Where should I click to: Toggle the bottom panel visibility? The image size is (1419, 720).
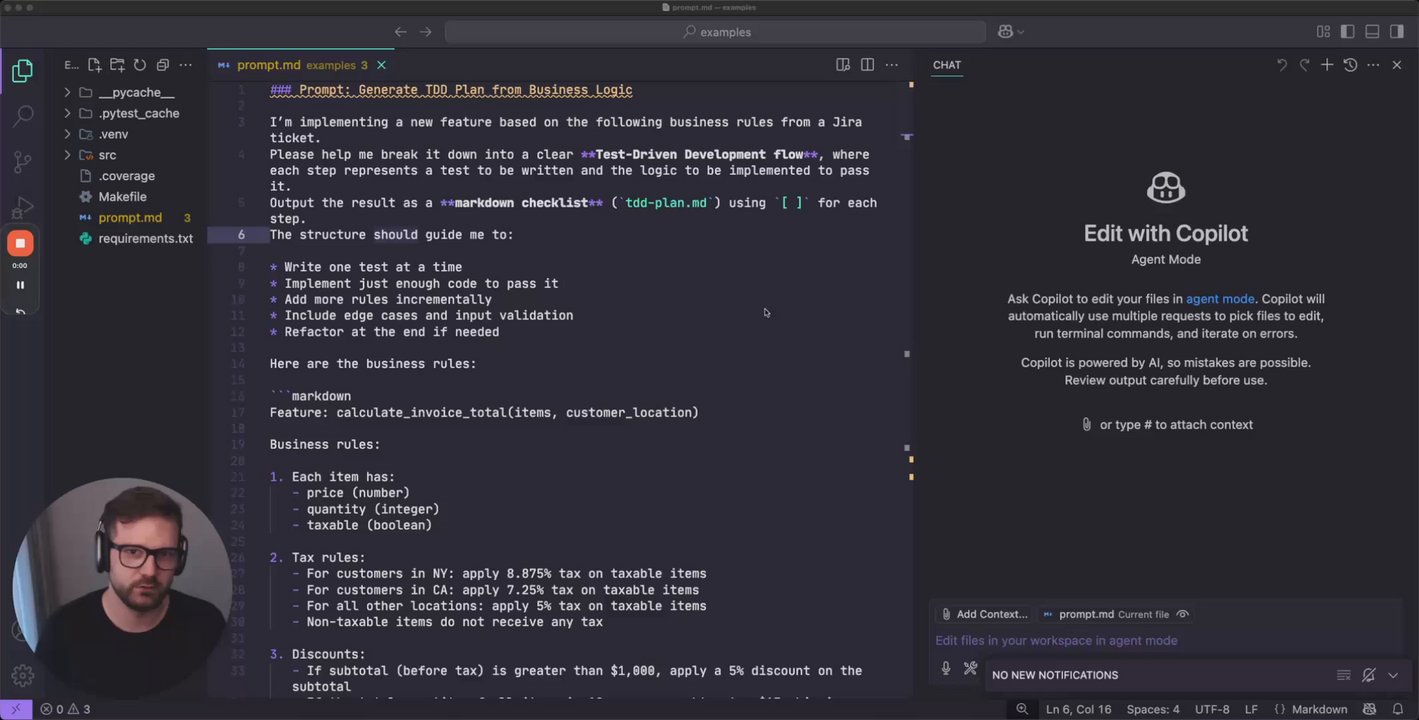(x=1372, y=32)
